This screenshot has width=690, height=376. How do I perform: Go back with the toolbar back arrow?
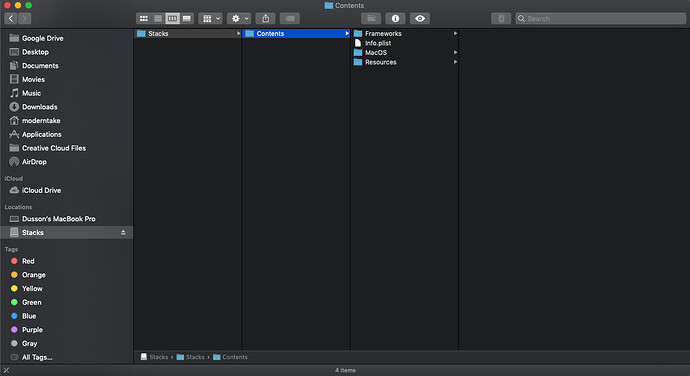click(11, 18)
